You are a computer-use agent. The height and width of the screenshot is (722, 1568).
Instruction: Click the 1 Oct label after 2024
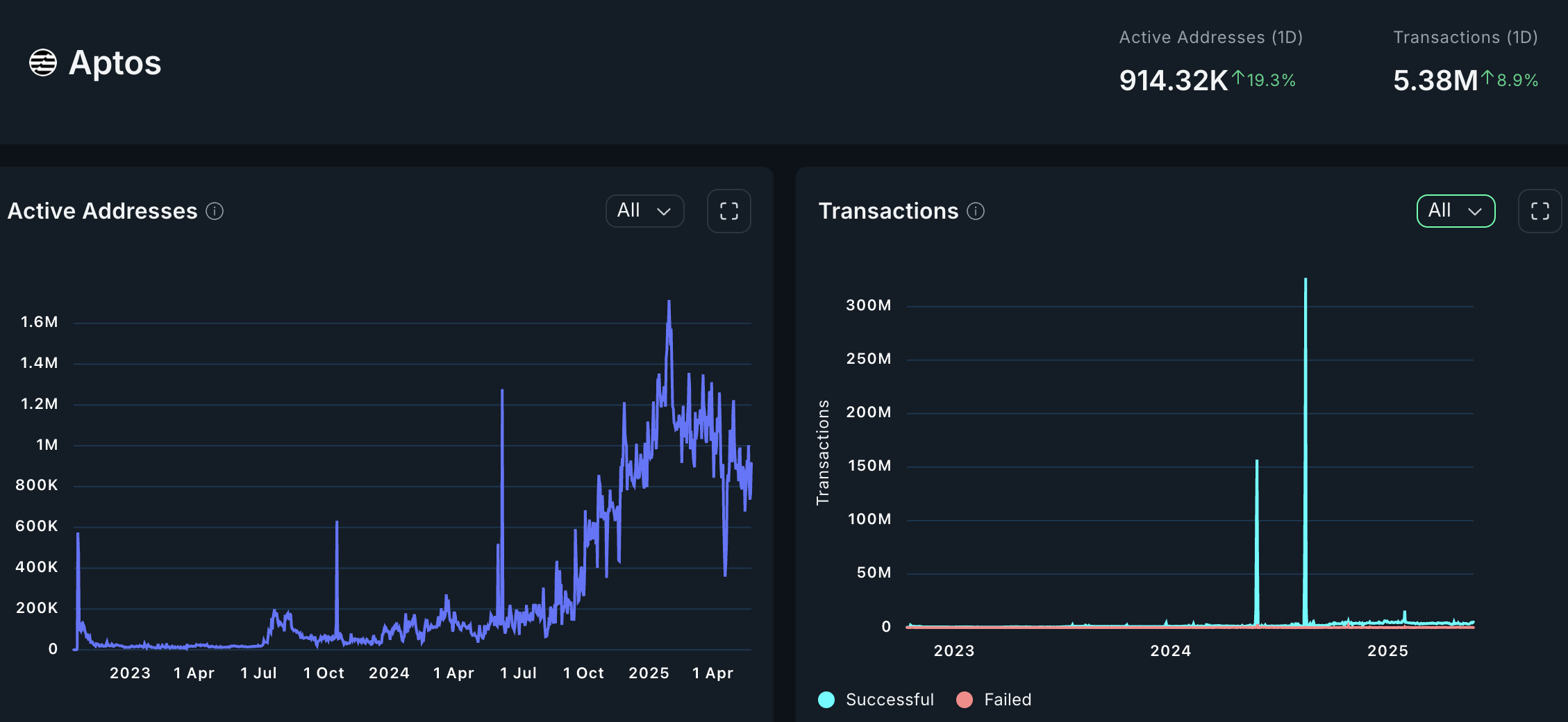[x=583, y=673]
